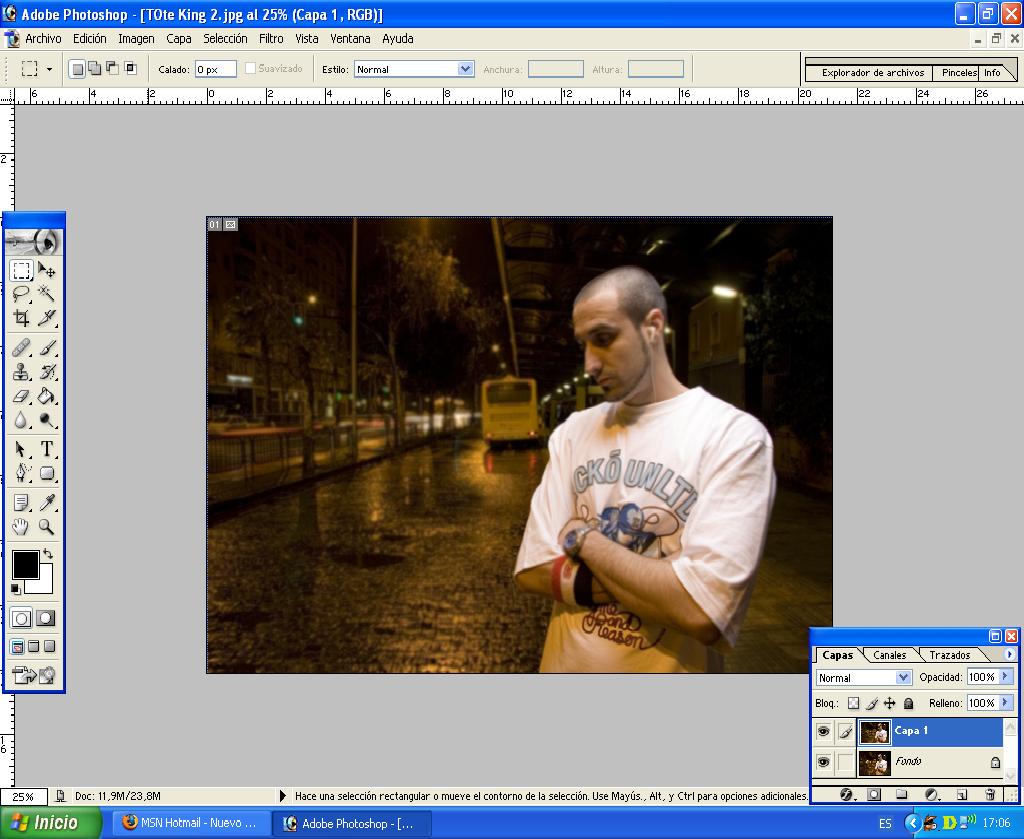Expand the Opacidad slider arrow
The image size is (1024, 839).
[1005, 677]
